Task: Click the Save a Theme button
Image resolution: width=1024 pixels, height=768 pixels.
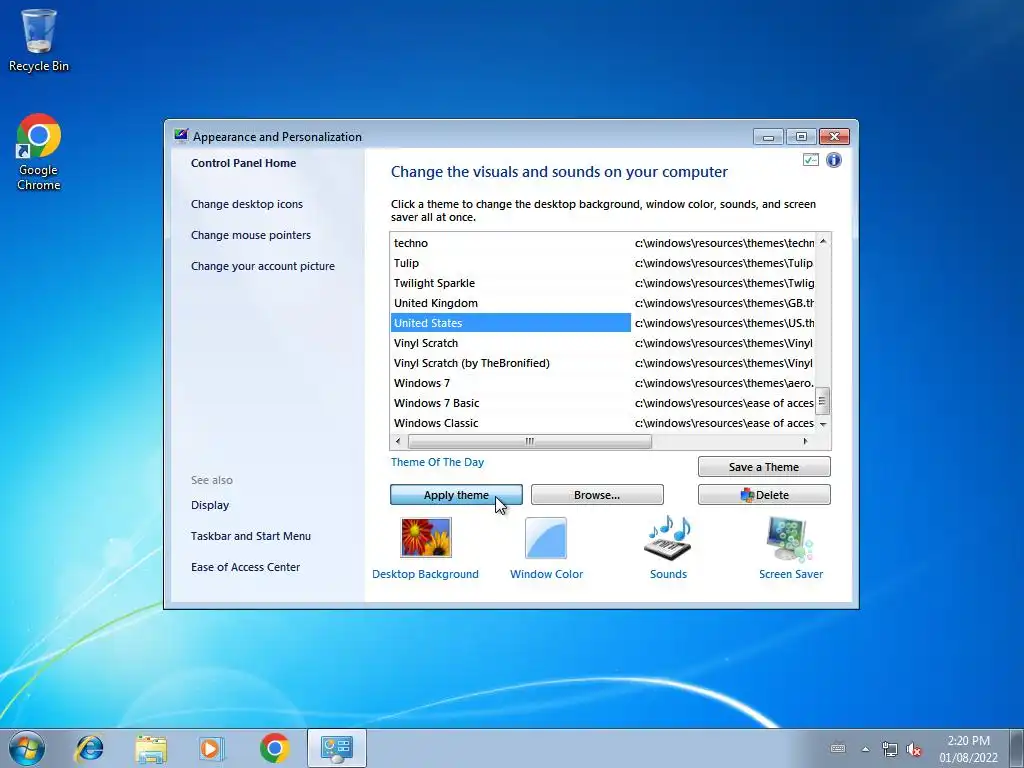Action: pyautogui.click(x=764, y=466)
